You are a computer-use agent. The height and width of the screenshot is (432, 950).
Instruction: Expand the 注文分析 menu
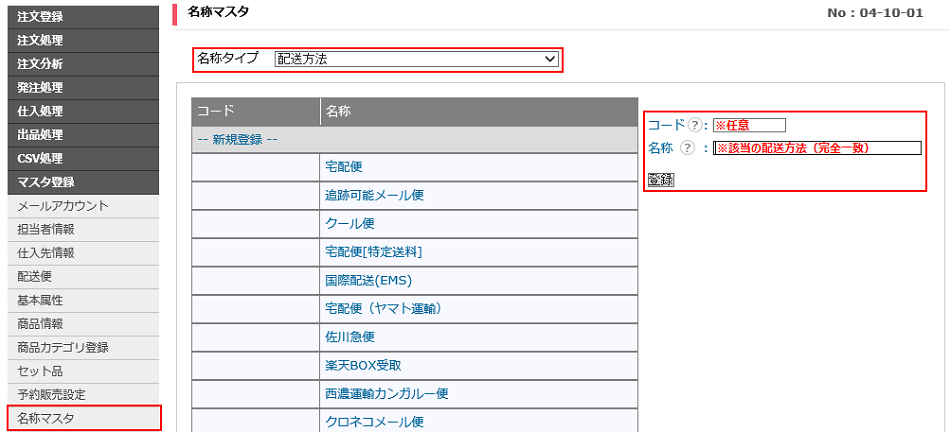(83, 64)
